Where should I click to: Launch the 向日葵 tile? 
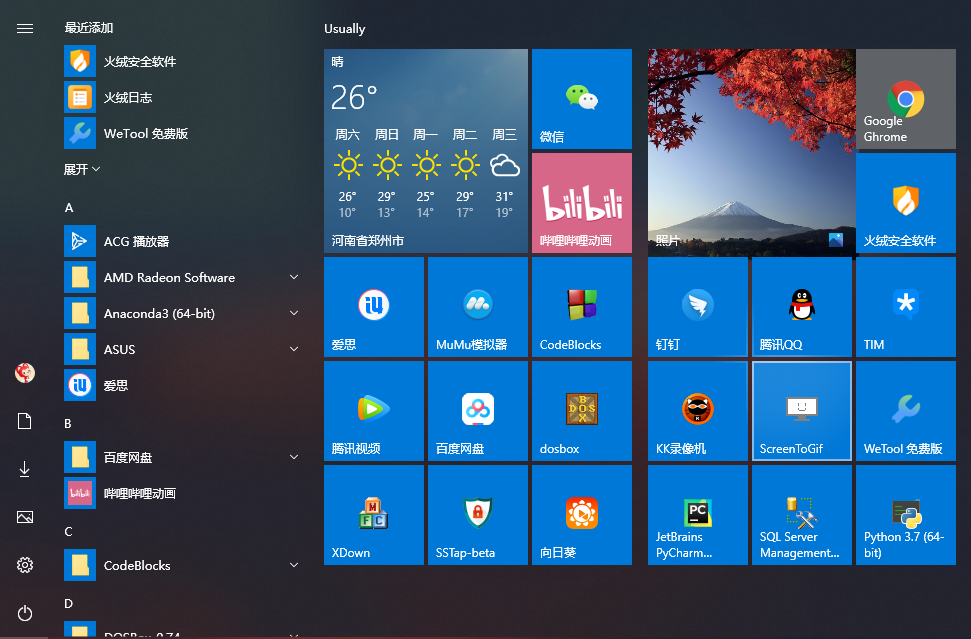581,515
